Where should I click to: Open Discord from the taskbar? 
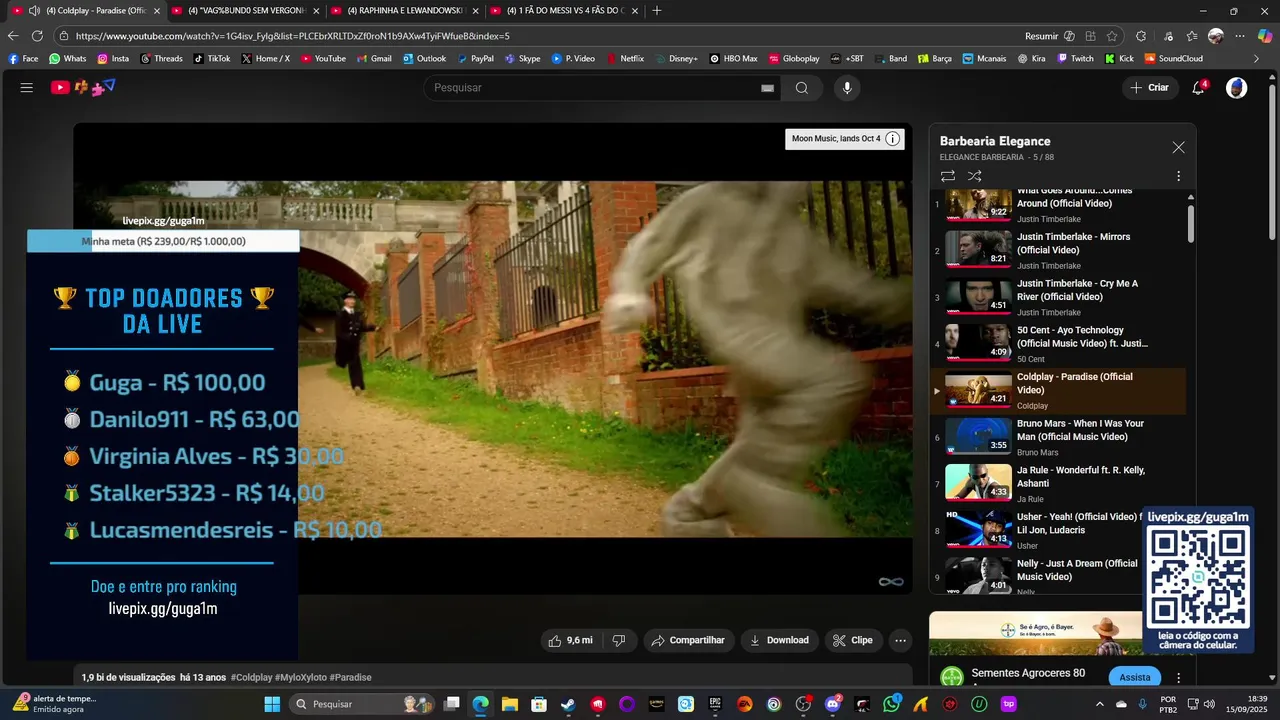pos(833,704)
